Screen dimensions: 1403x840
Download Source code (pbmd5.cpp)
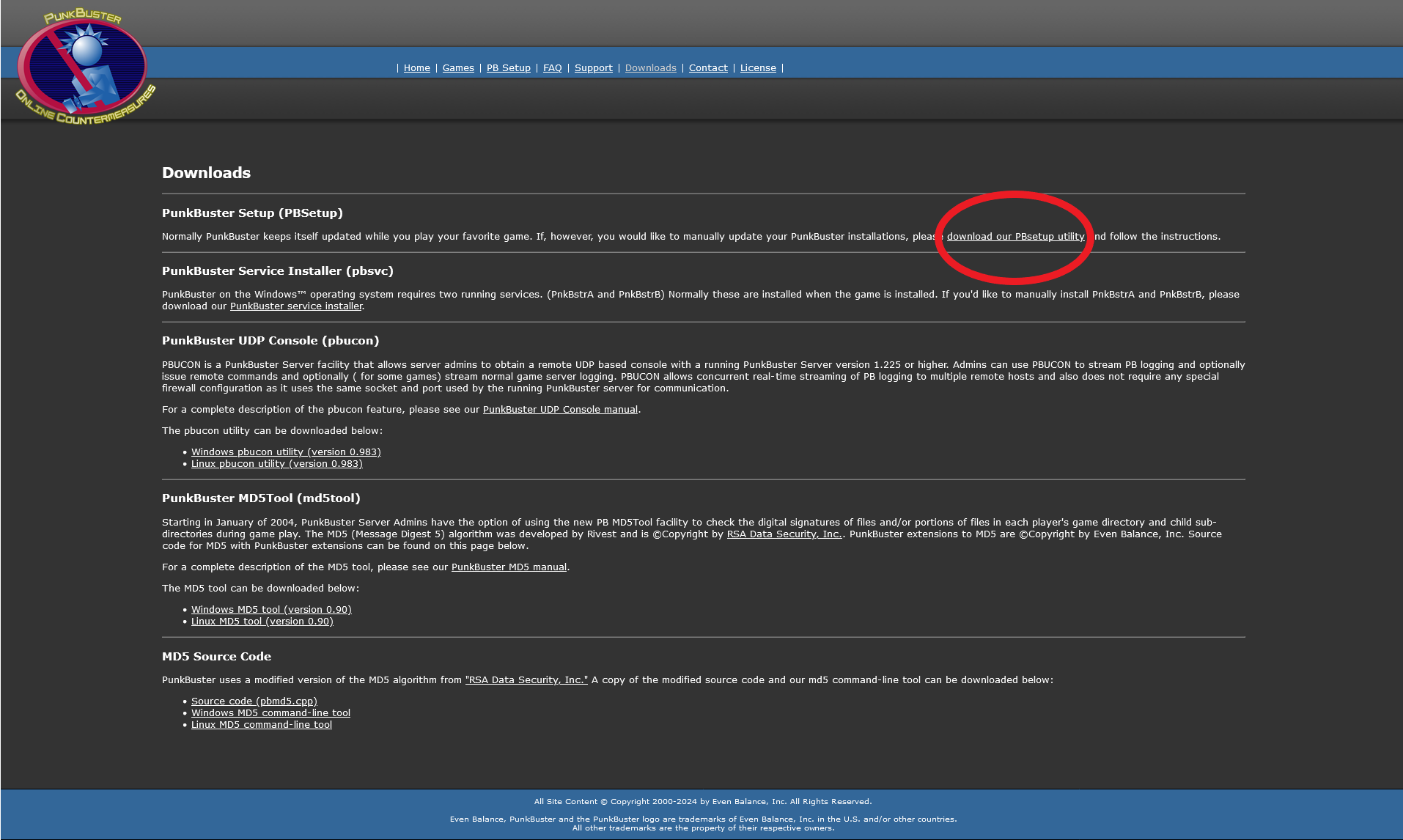(254, 701)
